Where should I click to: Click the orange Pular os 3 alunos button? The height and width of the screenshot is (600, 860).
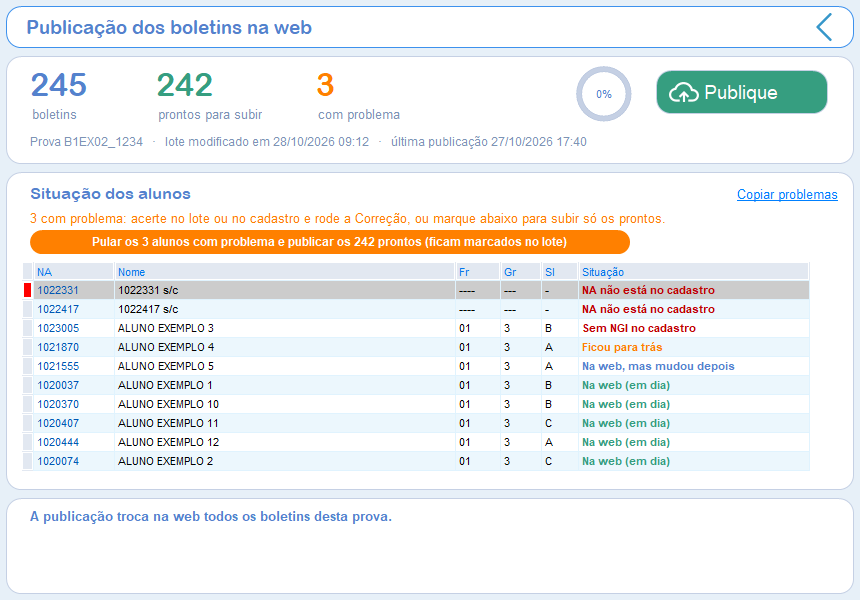(x=330, y=242)
